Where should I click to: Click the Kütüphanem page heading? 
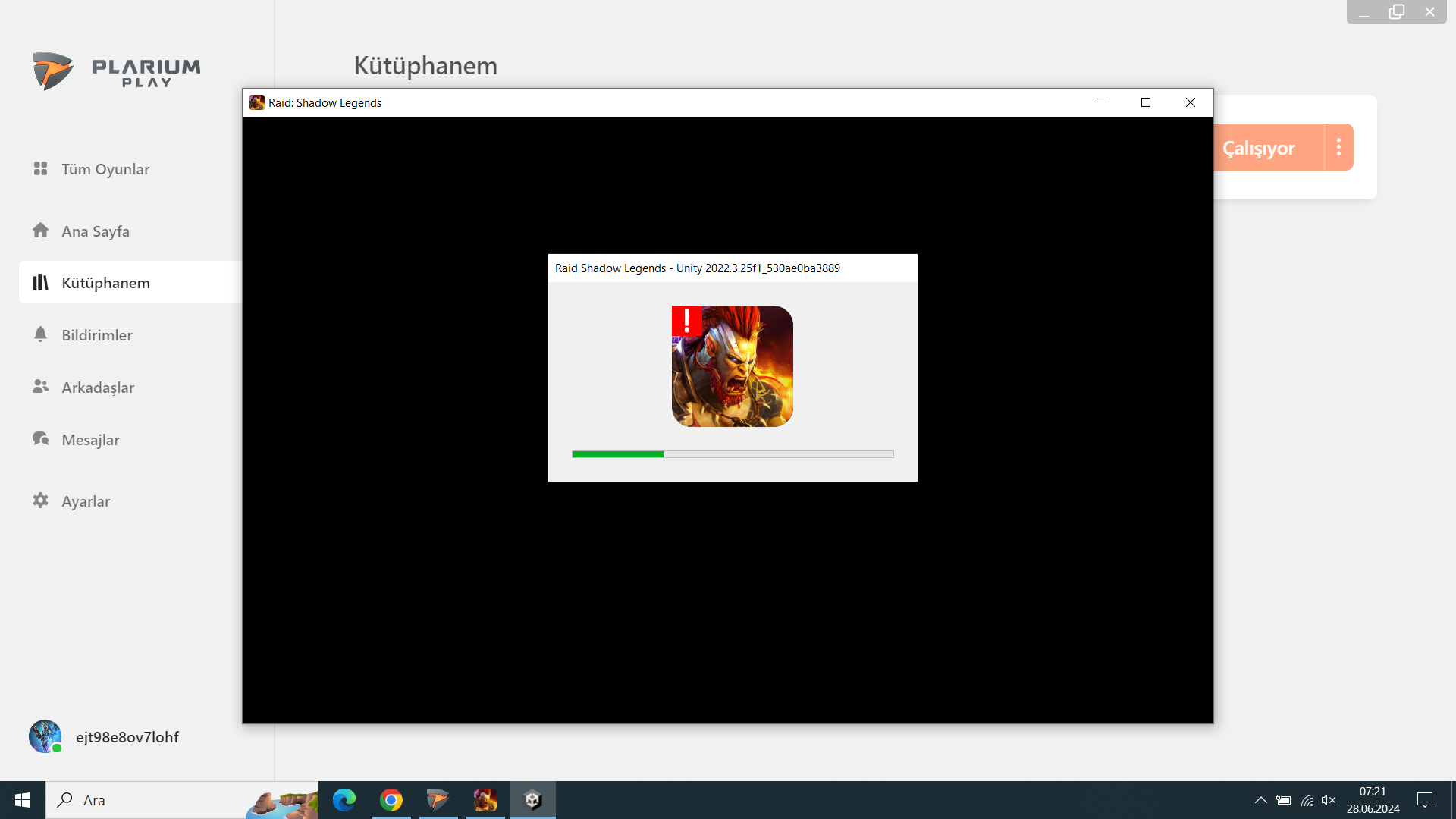tap(425, 66)
